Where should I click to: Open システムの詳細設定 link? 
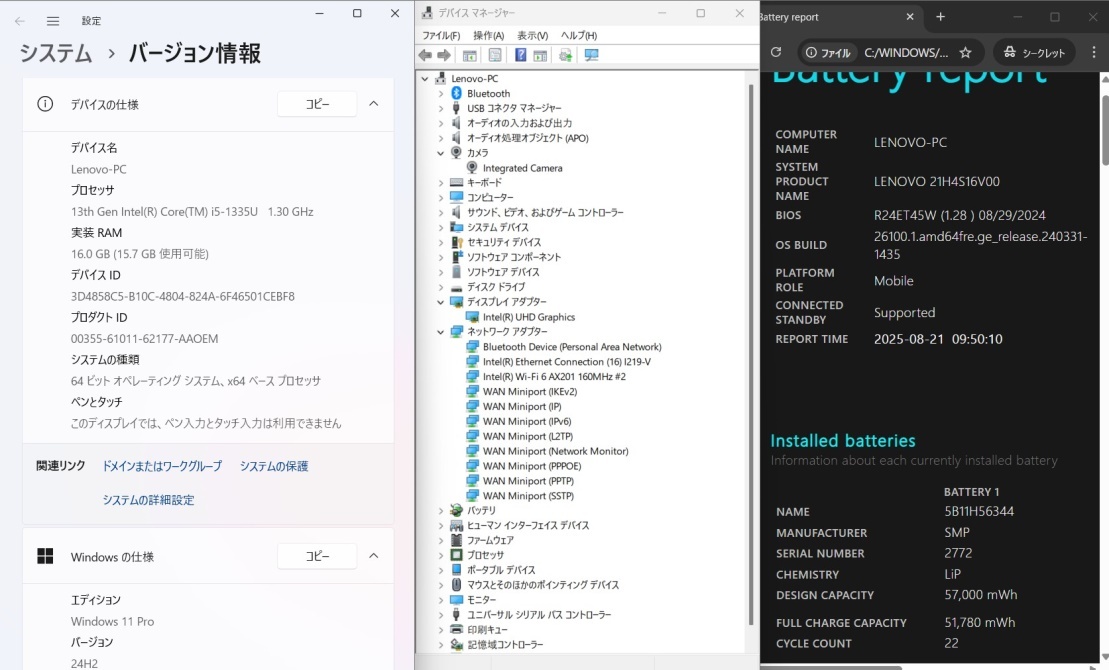tap(148, 500)
